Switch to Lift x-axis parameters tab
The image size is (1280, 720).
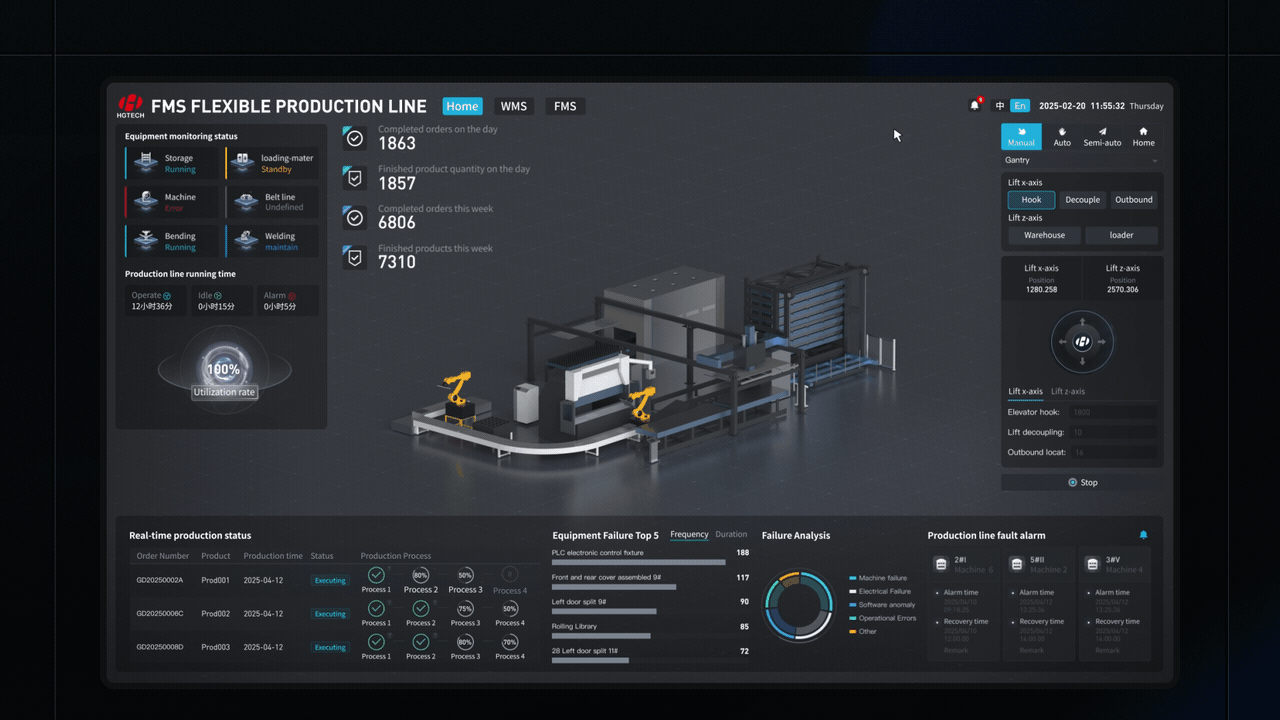click(1025, 392)
